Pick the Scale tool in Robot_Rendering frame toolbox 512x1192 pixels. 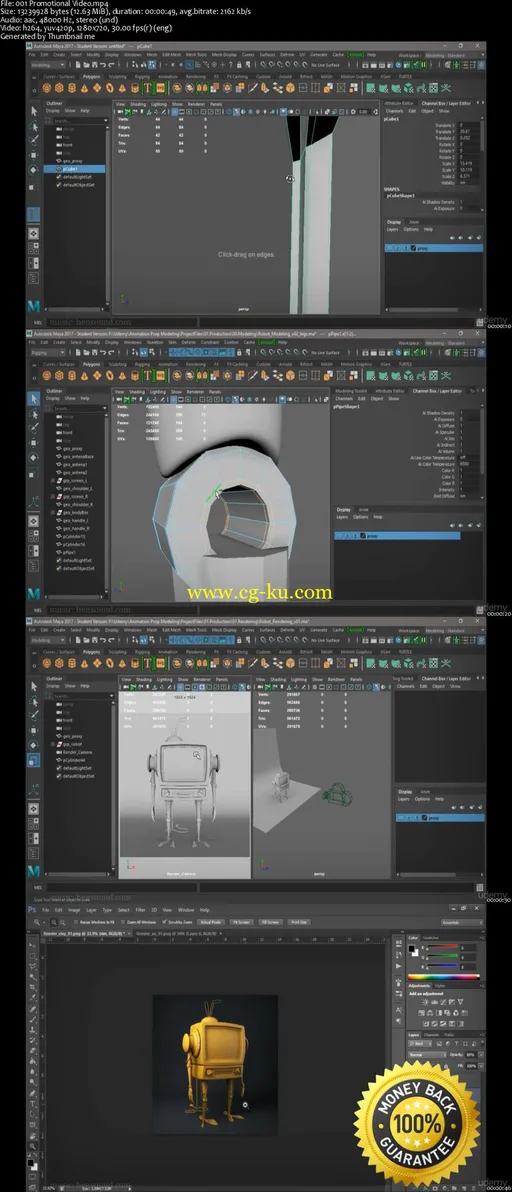pyautogui.click(x=33, y=759)
